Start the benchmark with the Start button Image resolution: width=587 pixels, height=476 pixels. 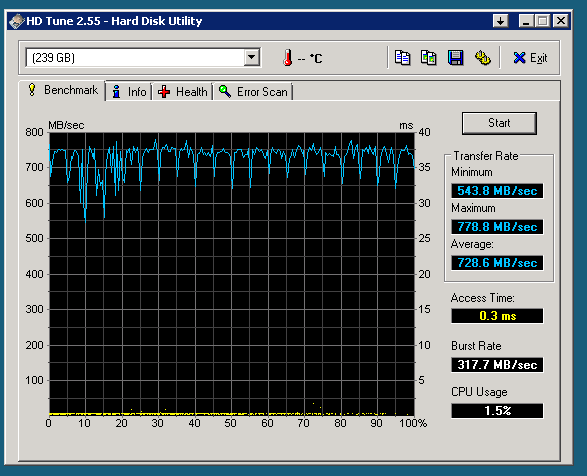(499, 123)
